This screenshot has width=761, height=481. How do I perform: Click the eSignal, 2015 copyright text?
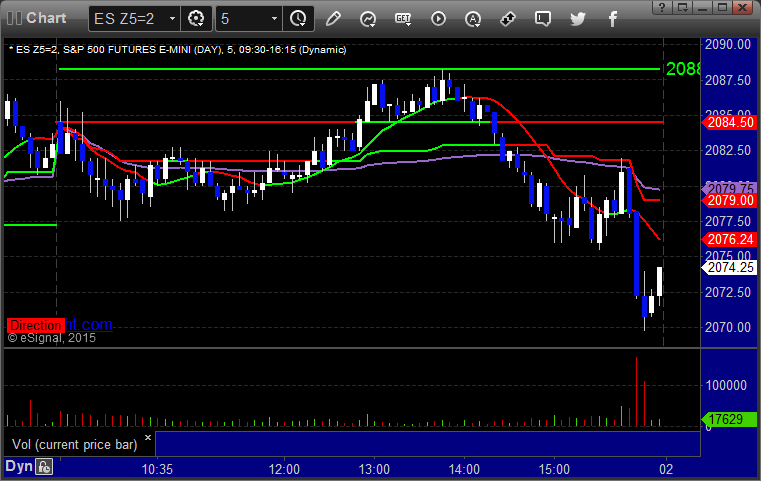(52, 338)
